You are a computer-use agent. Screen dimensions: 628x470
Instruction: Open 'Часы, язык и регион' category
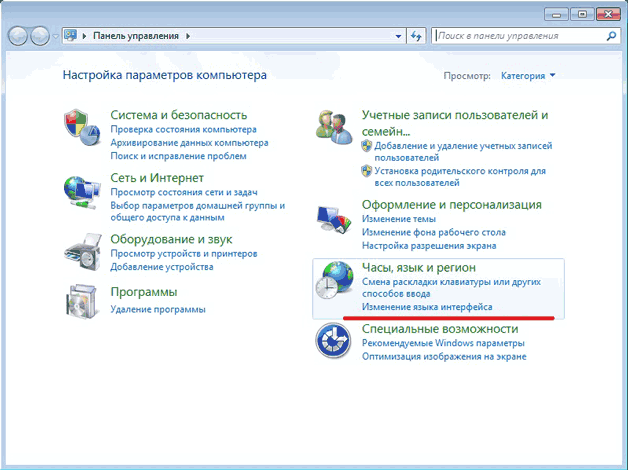(419, 267)
